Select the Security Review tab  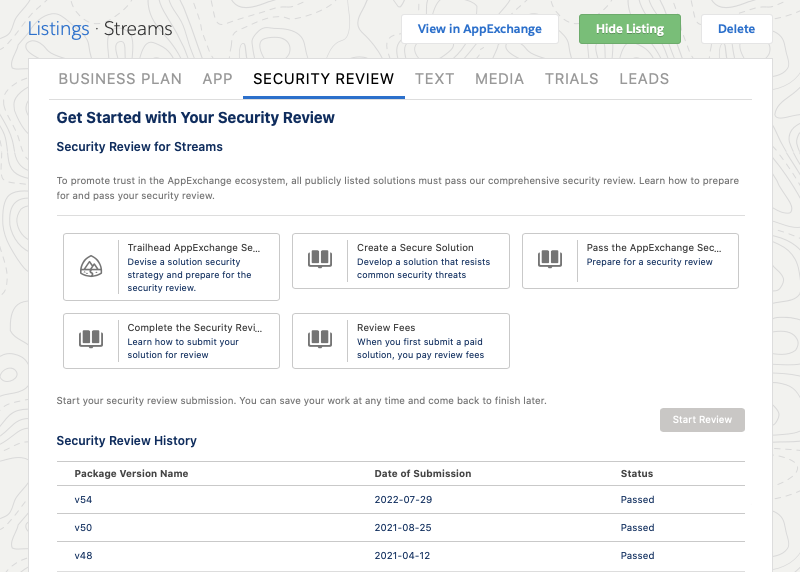pyautogui.click(x=323, y=79)
